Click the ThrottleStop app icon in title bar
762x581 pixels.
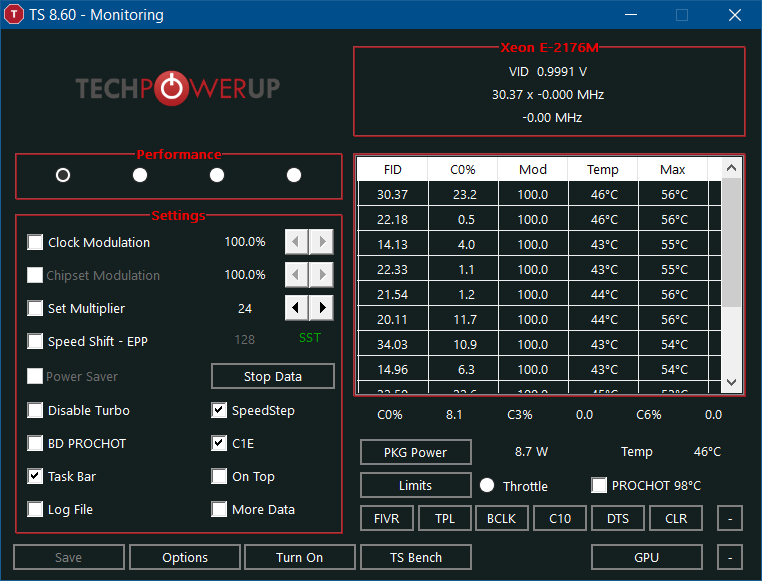[x=14, y=15]
